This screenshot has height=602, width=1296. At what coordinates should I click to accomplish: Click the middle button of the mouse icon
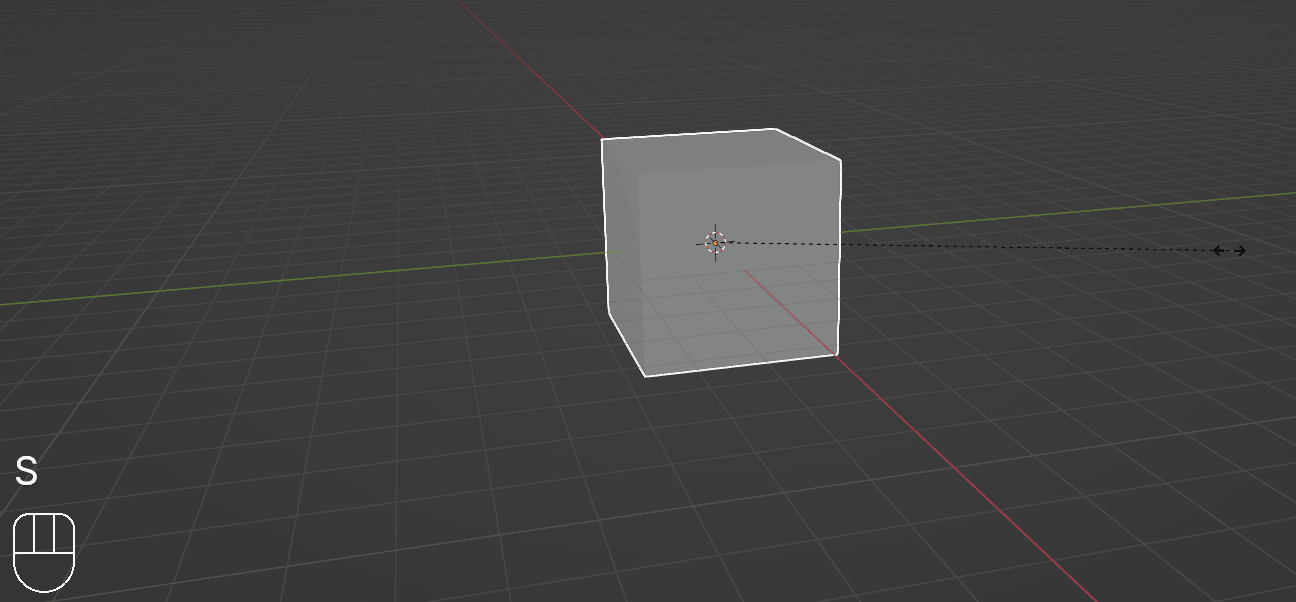pos(43,533)
